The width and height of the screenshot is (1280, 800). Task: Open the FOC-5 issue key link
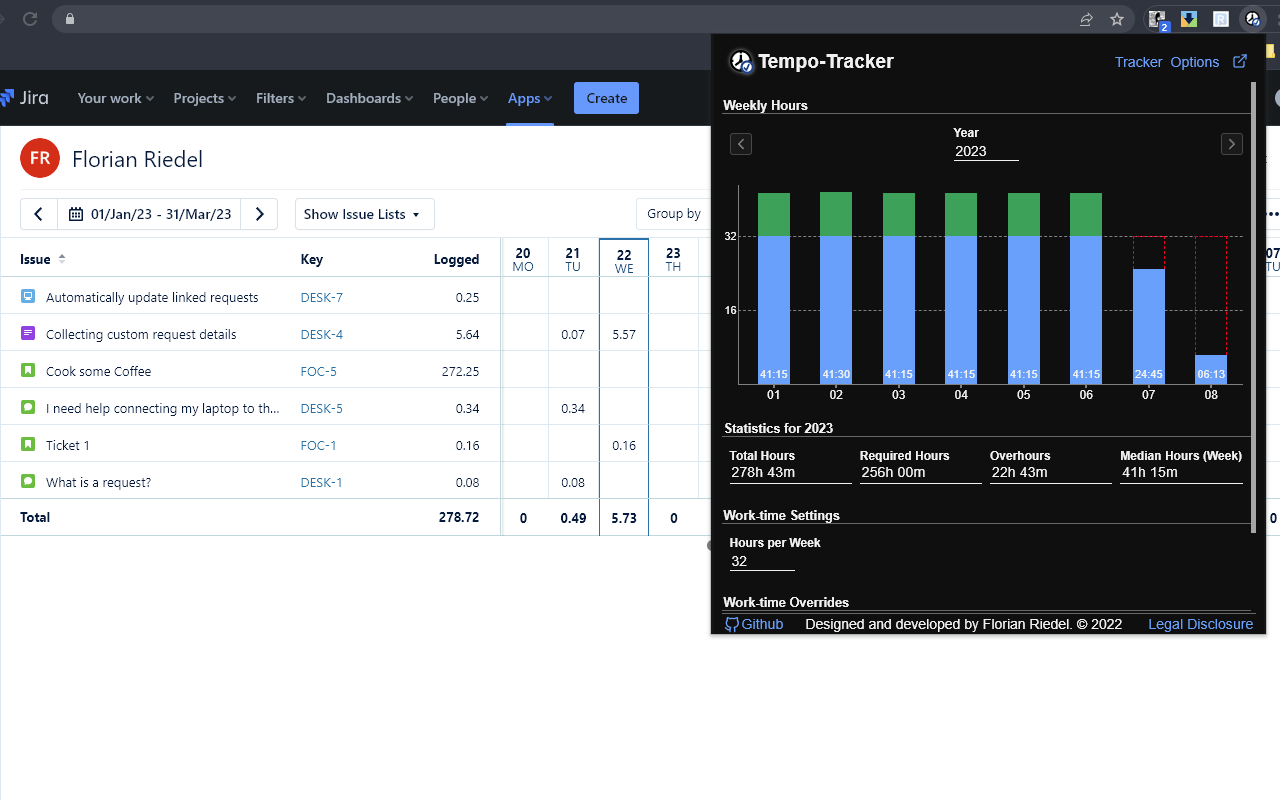319,371
